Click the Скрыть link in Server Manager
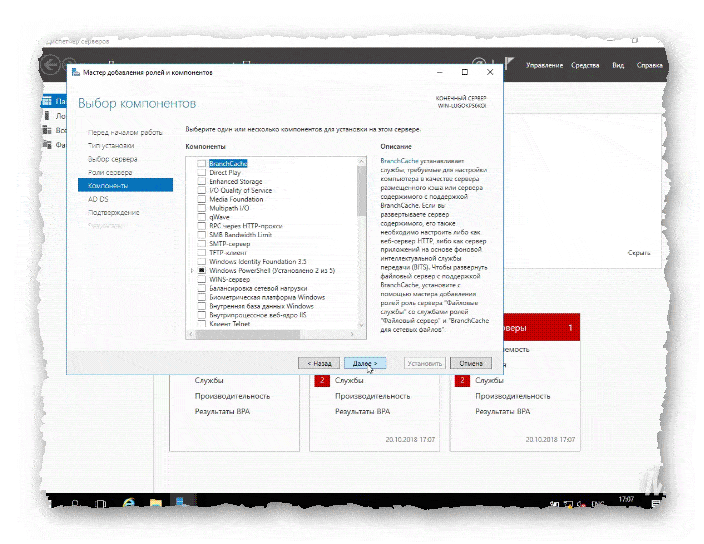 [638, 253]
